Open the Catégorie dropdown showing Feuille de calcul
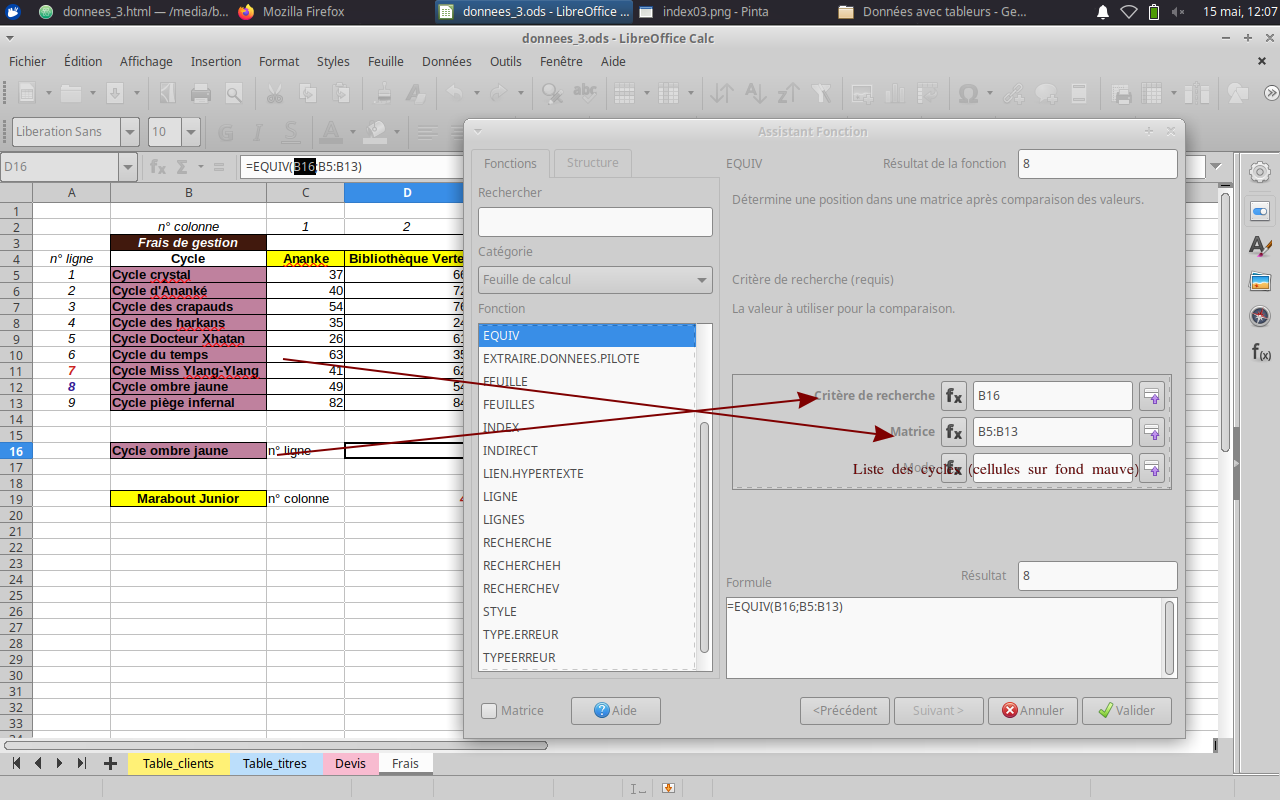 point(595,280)
